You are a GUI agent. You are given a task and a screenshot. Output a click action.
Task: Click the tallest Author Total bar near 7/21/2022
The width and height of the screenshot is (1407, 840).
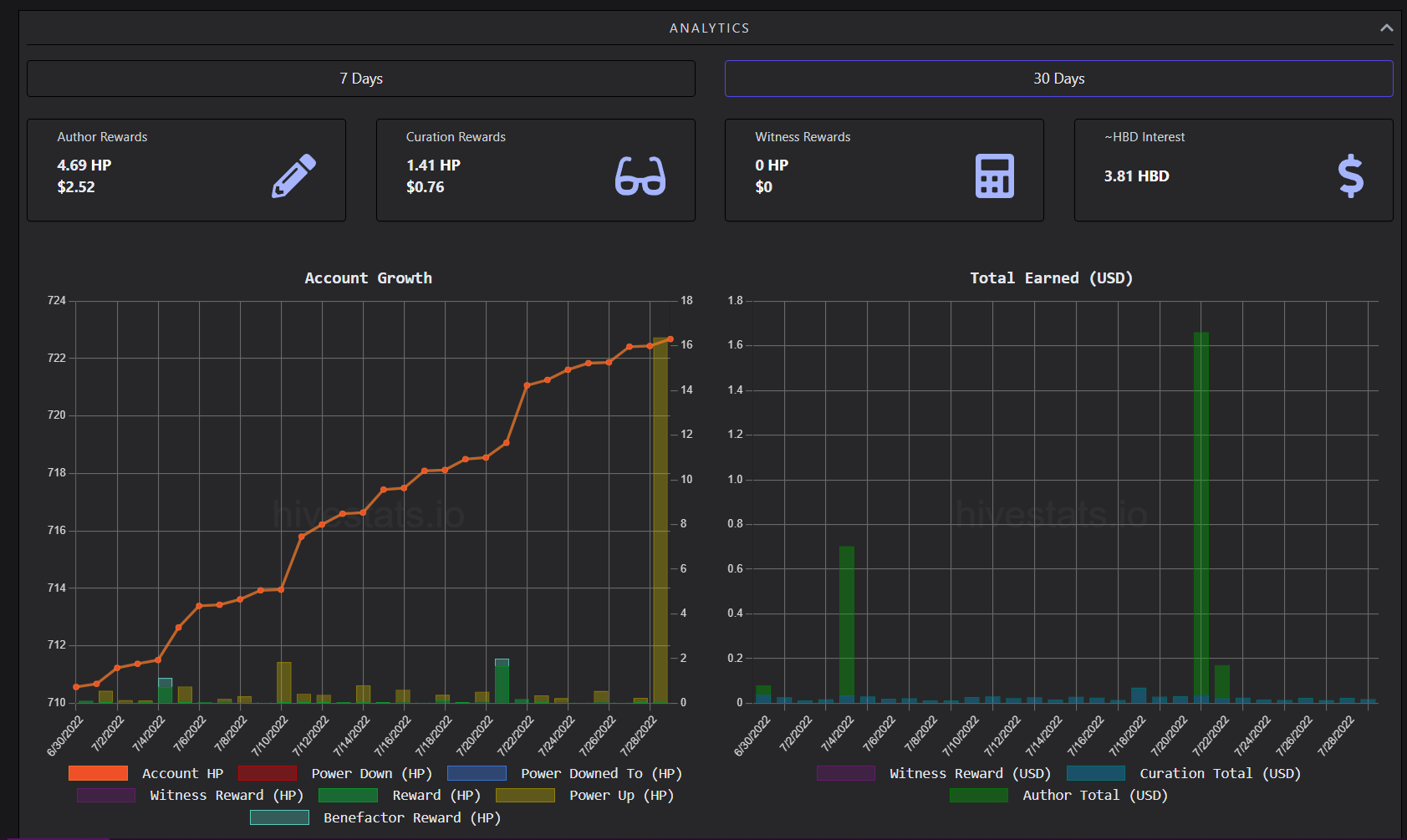[1201, 517]
